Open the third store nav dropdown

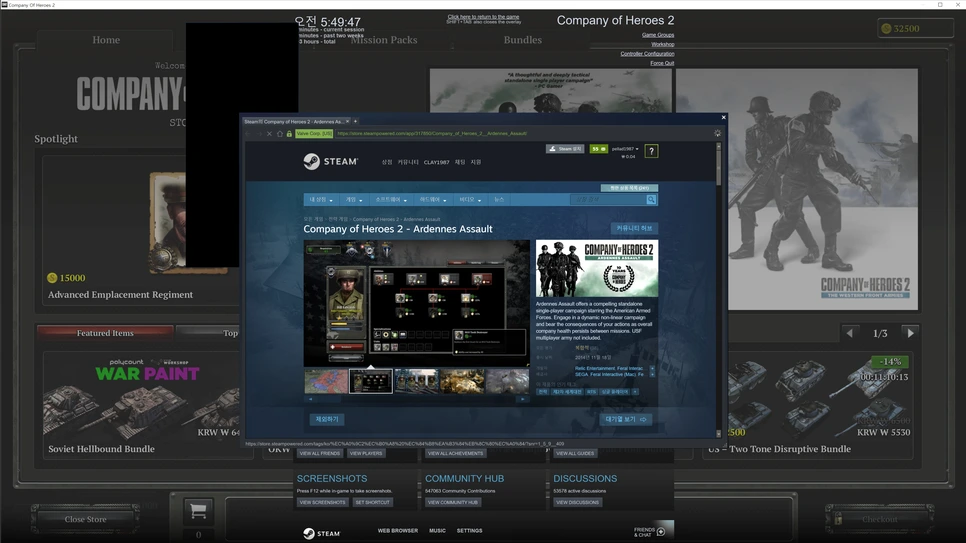click(391, 200)
